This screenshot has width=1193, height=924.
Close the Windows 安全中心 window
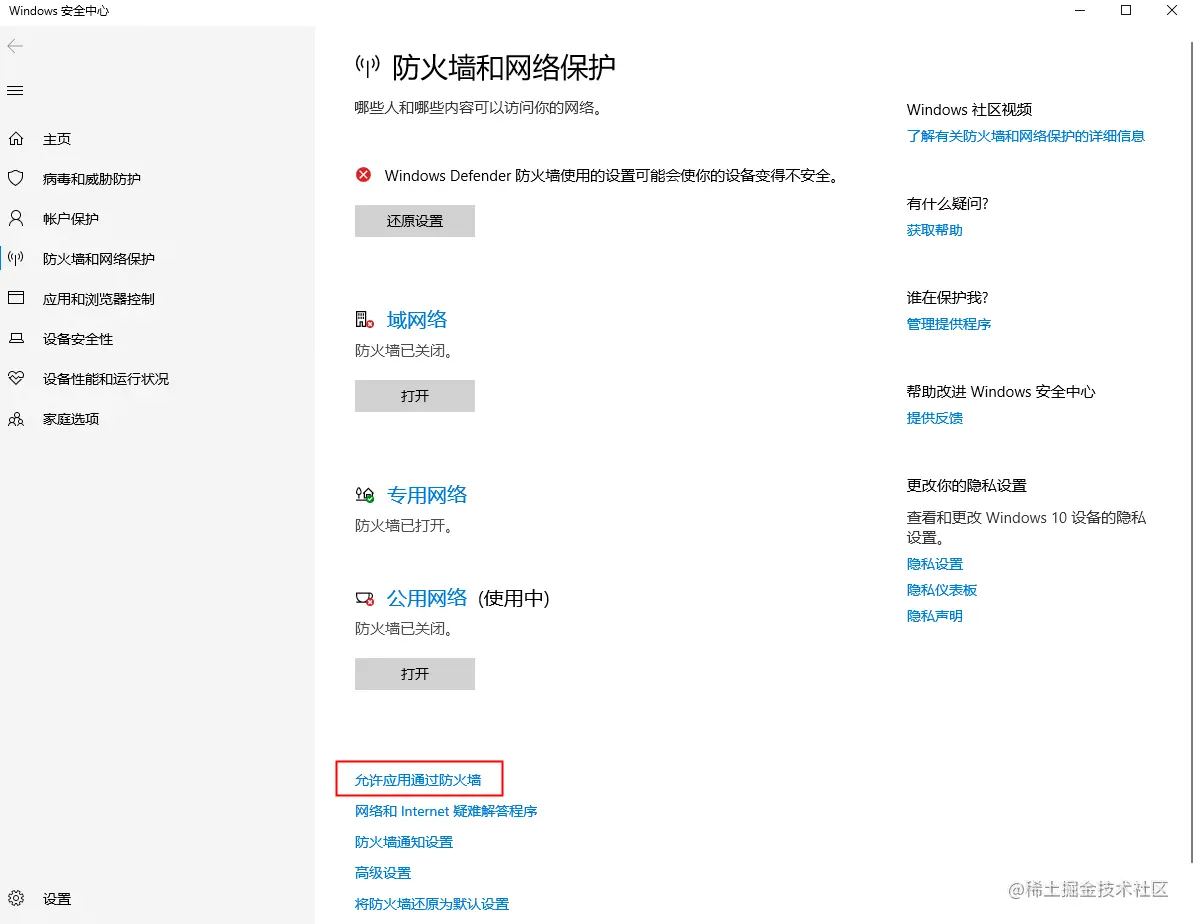click(1172, 11)
